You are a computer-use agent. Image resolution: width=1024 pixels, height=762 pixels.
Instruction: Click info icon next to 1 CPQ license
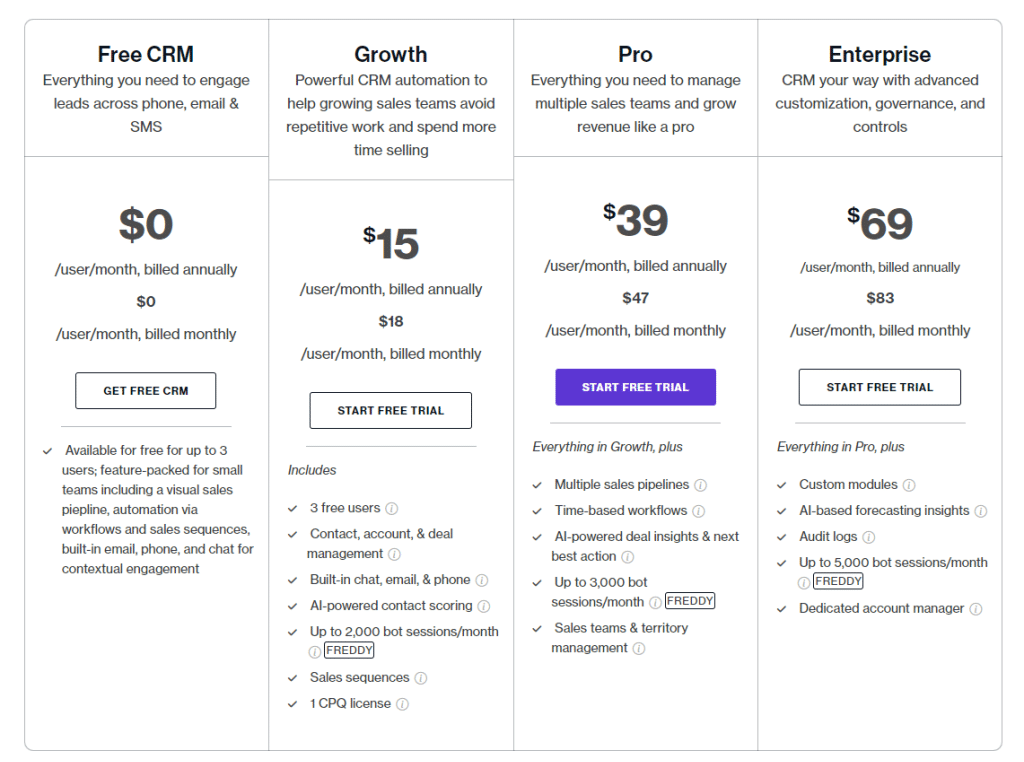403,704
